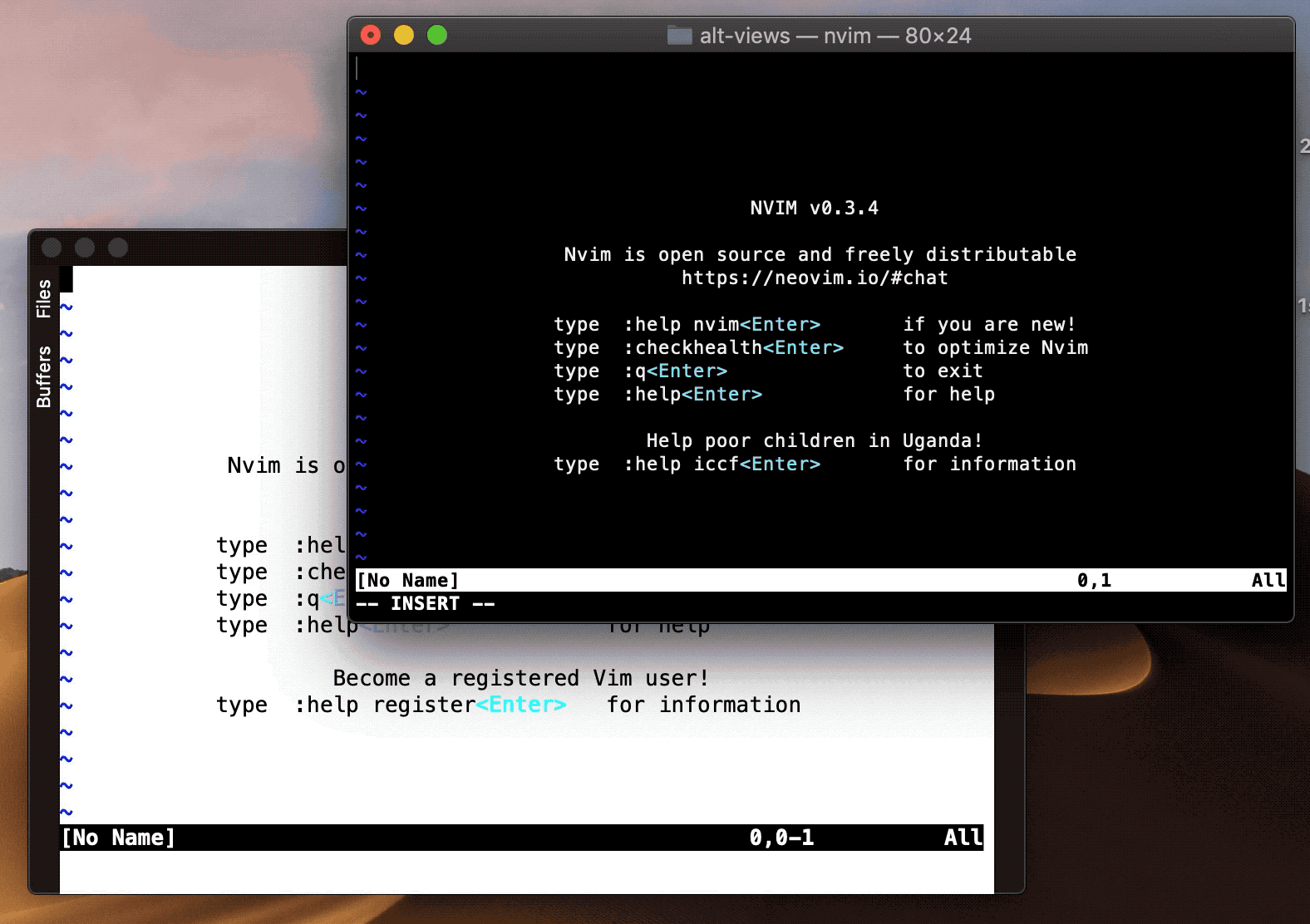
Task: Close the alt-views nvim terminal window
Action: pyautogui.click(x=371, y=35)
